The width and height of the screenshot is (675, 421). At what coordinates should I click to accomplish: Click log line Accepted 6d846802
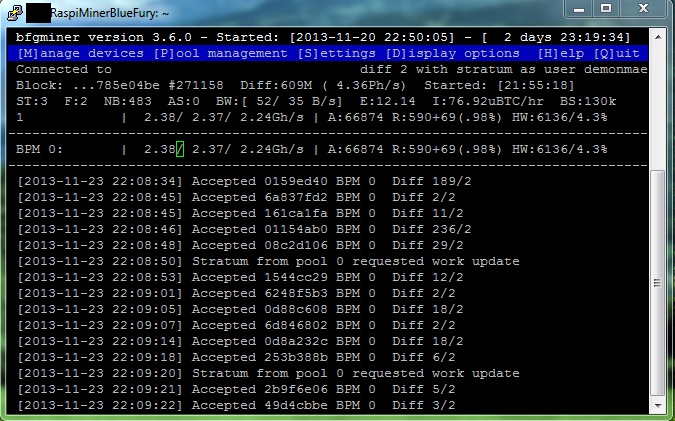236,325
